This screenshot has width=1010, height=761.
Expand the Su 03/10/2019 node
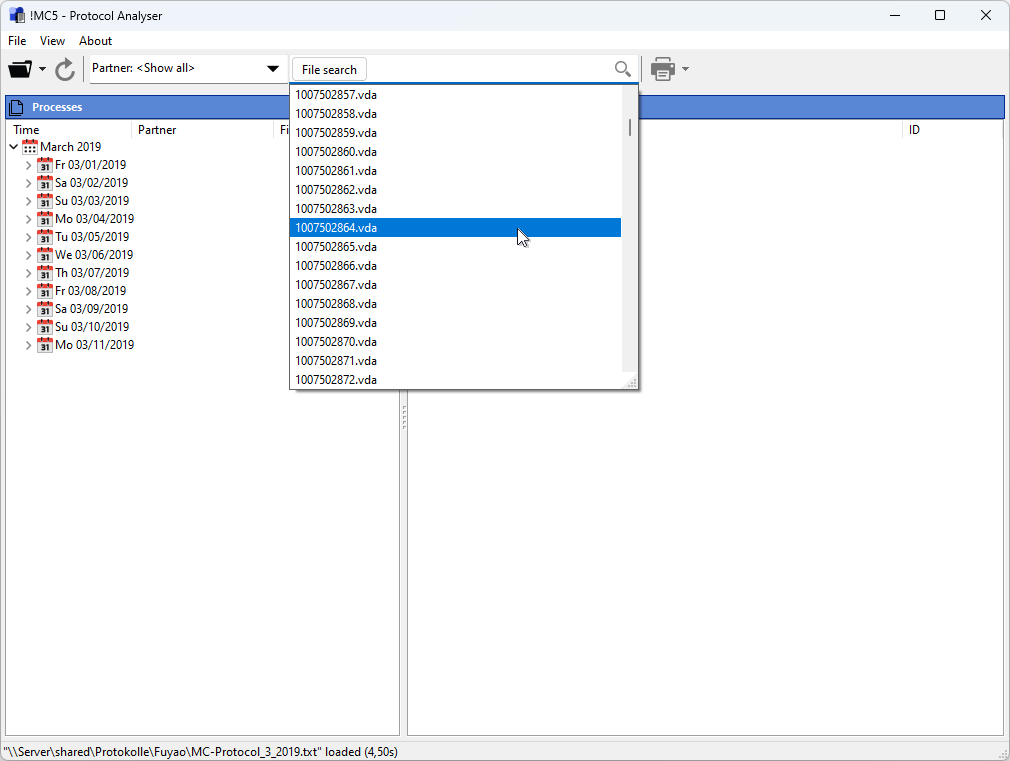pyautogui.click(x=28, y=327)
